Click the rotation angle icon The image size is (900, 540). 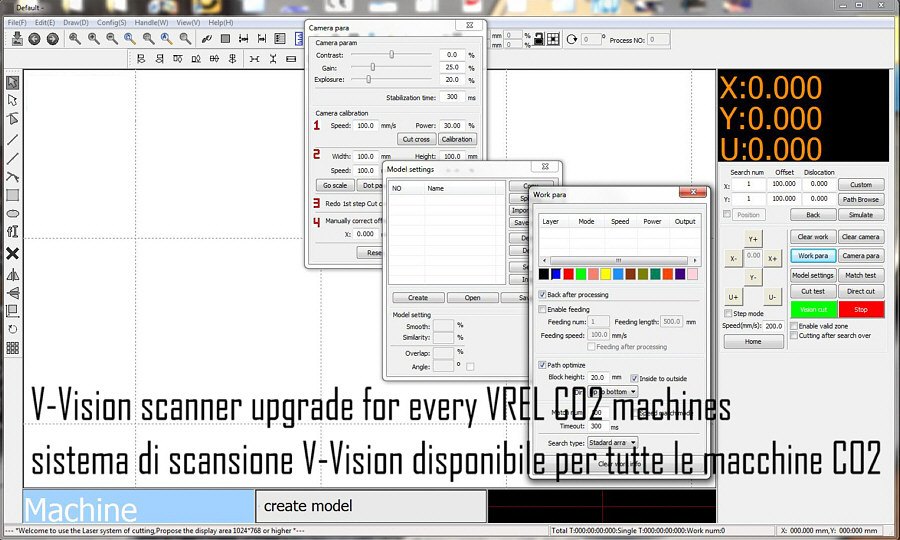[x=571, y=39]
